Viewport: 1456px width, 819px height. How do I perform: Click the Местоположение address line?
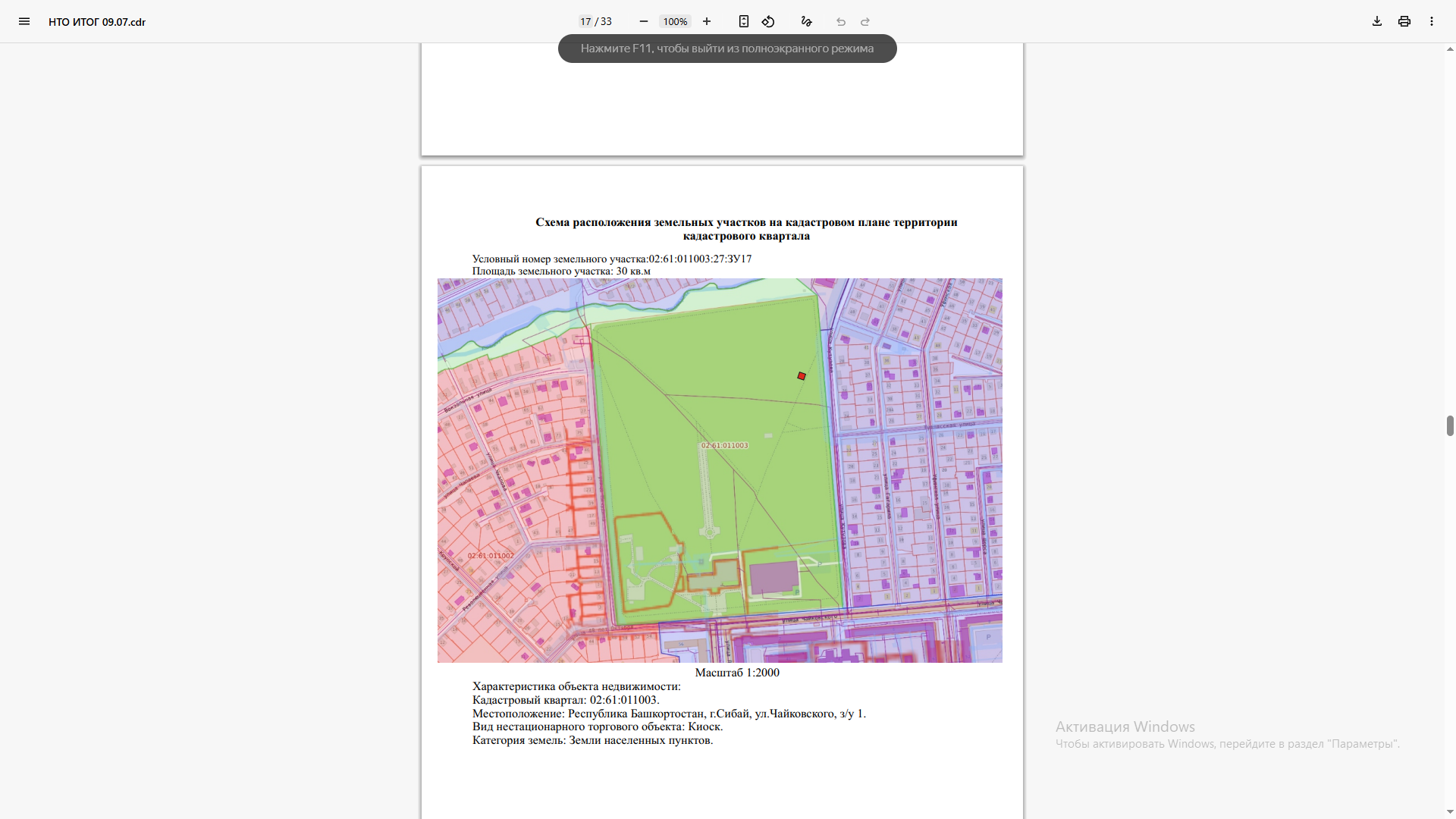[x=669, y=714]
